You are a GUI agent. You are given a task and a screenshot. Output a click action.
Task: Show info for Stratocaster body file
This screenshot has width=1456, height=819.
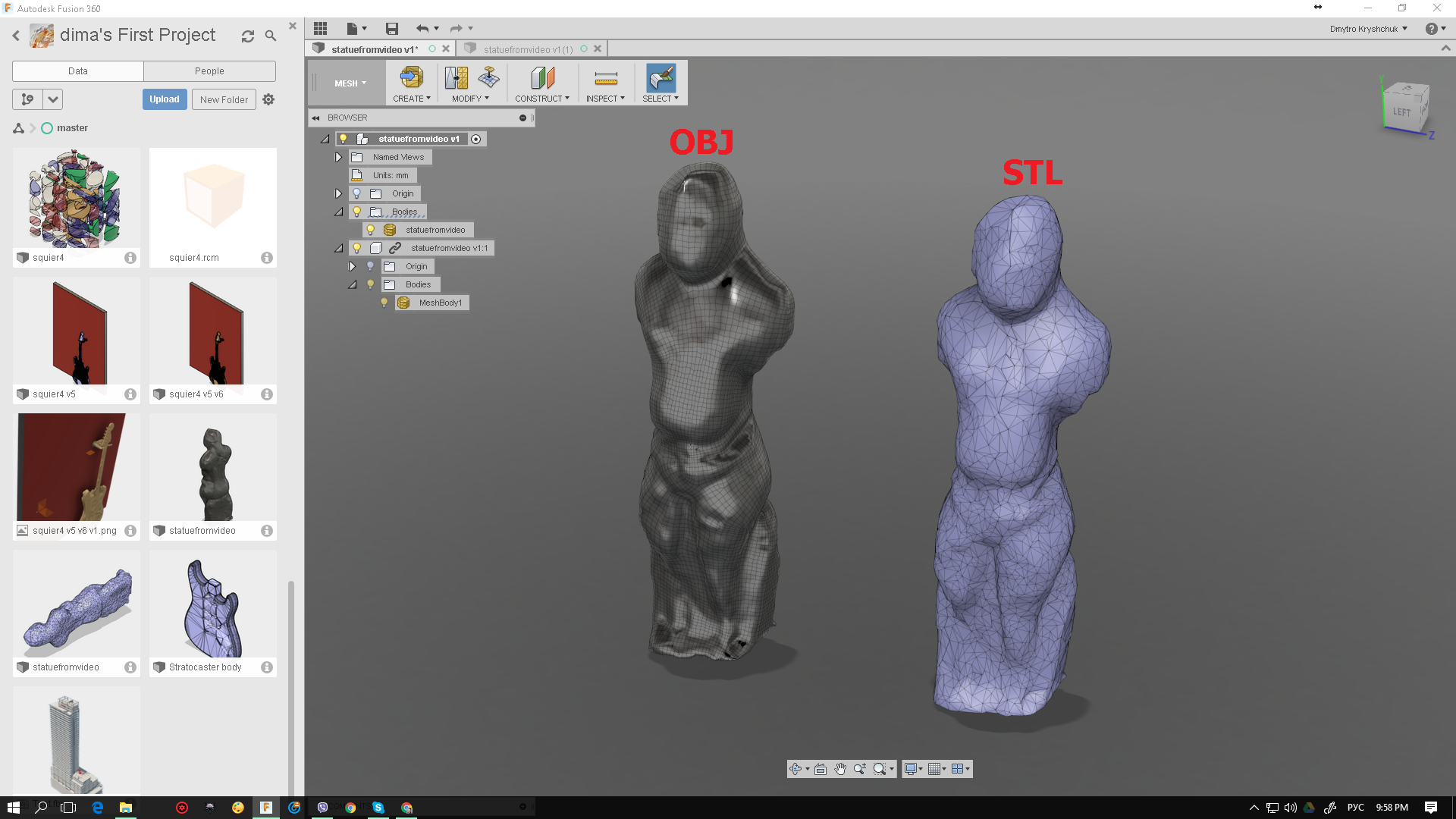(267, 667)
